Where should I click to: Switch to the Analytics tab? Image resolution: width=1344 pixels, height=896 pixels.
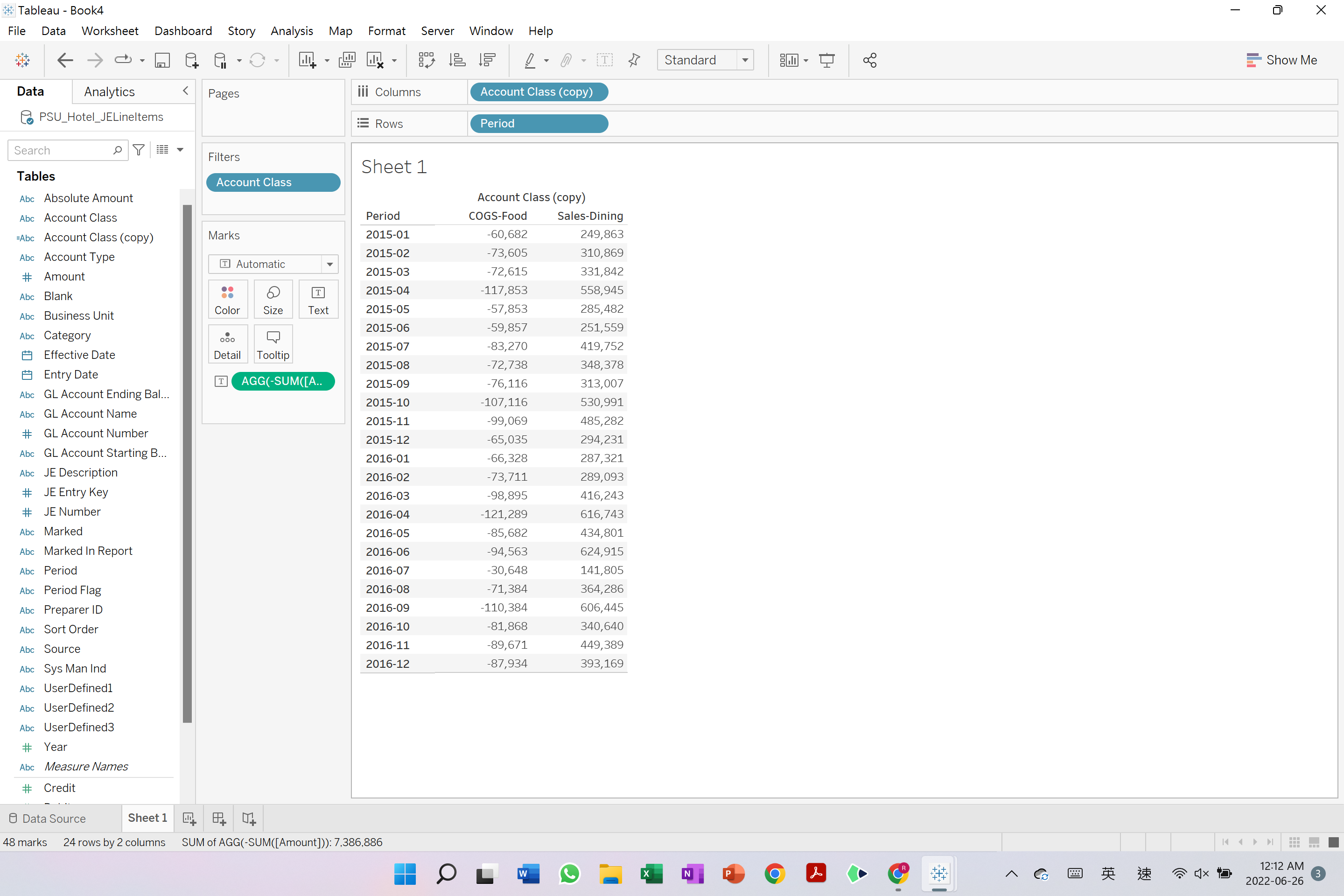109,91
